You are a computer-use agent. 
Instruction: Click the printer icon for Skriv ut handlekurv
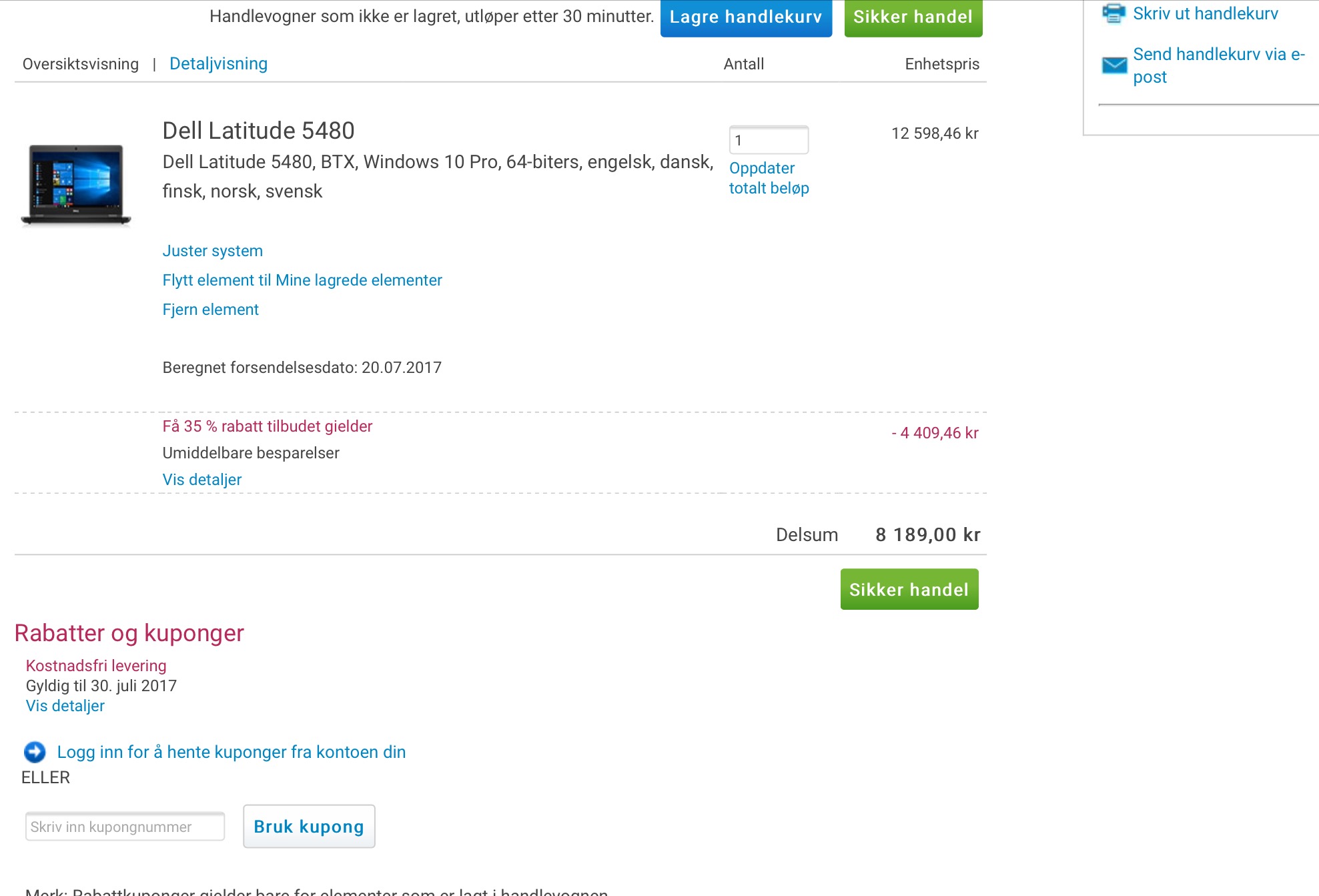click(x=1114, y=13)
